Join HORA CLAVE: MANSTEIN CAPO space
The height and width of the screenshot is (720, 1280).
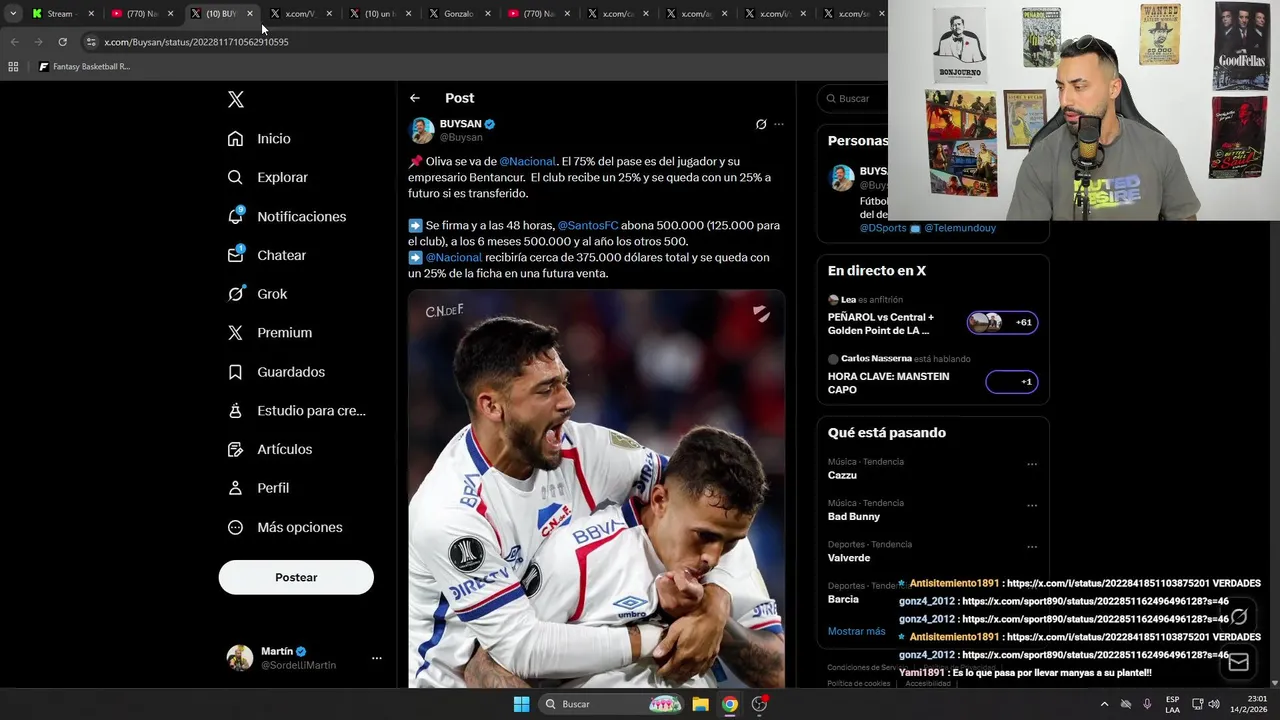point(888,383)
